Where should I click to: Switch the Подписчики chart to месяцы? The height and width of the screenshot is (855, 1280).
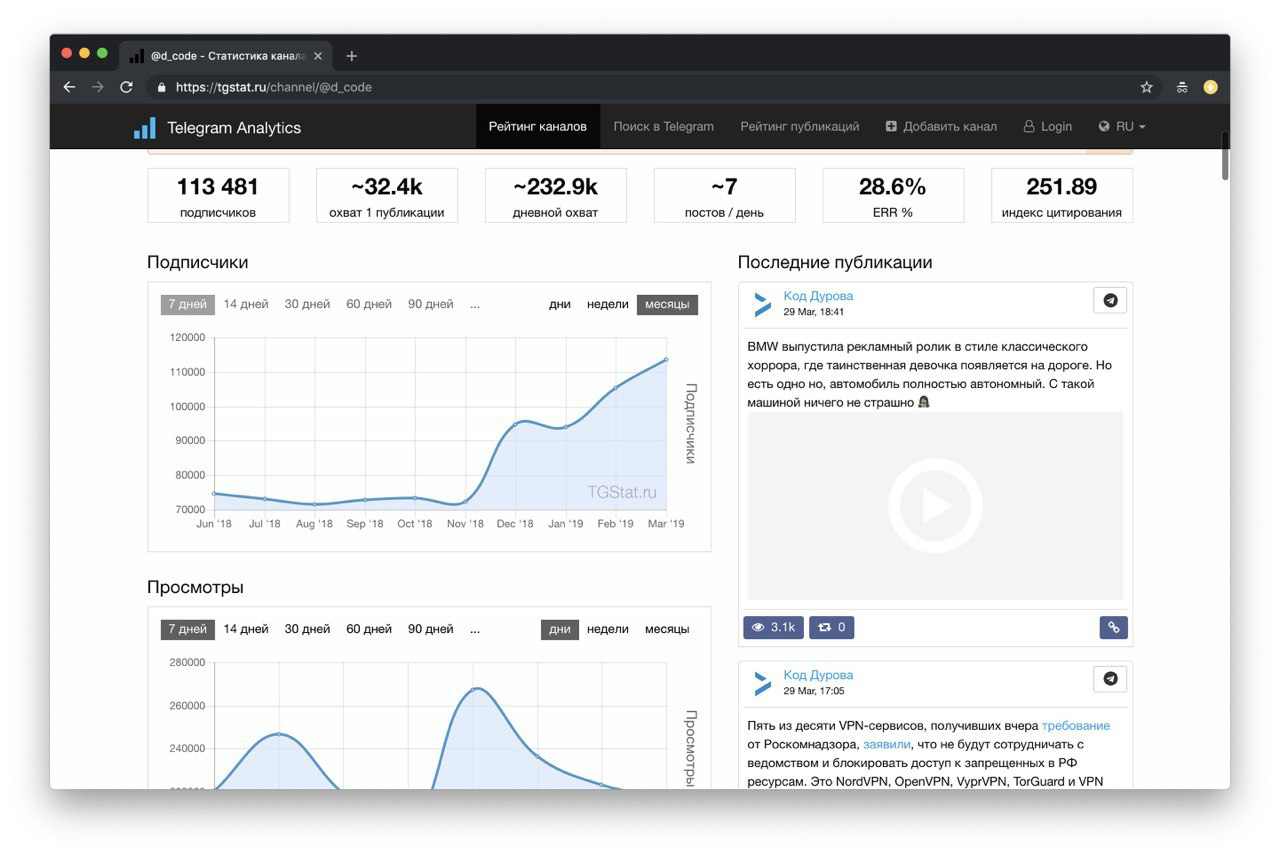[x=667, y=304]
